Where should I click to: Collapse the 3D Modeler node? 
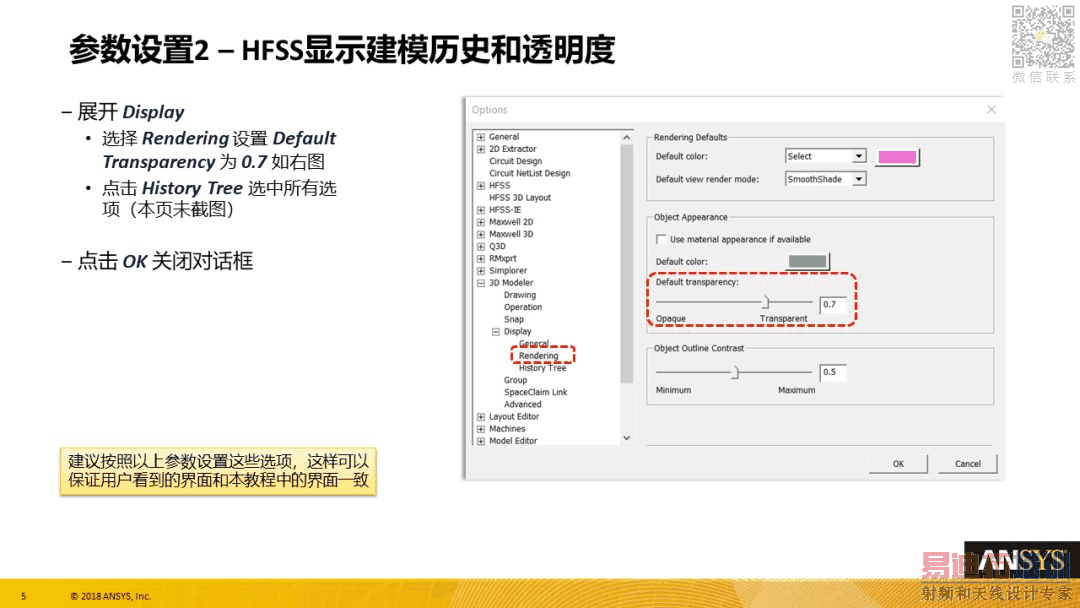(x=481, y=283)
